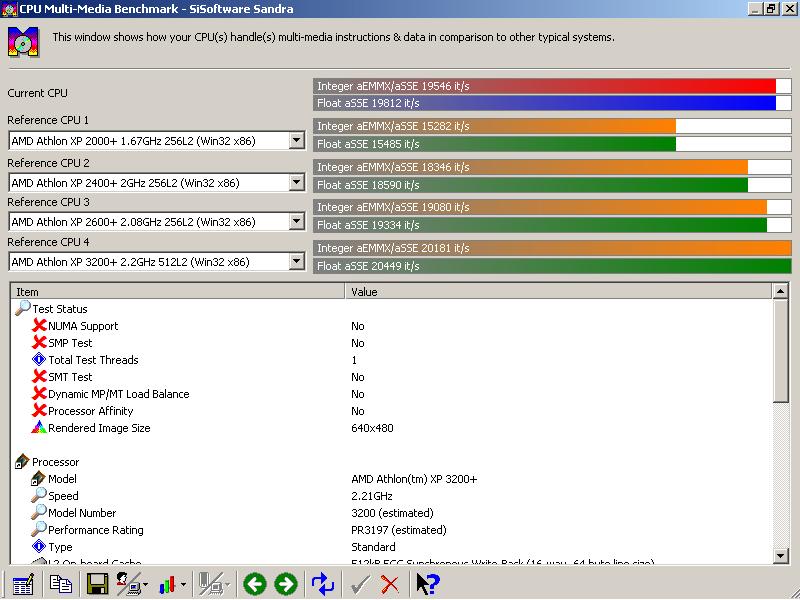Click the bar chart icon in toolbar
Screen dimensions: 800x600
coord(166,584)
